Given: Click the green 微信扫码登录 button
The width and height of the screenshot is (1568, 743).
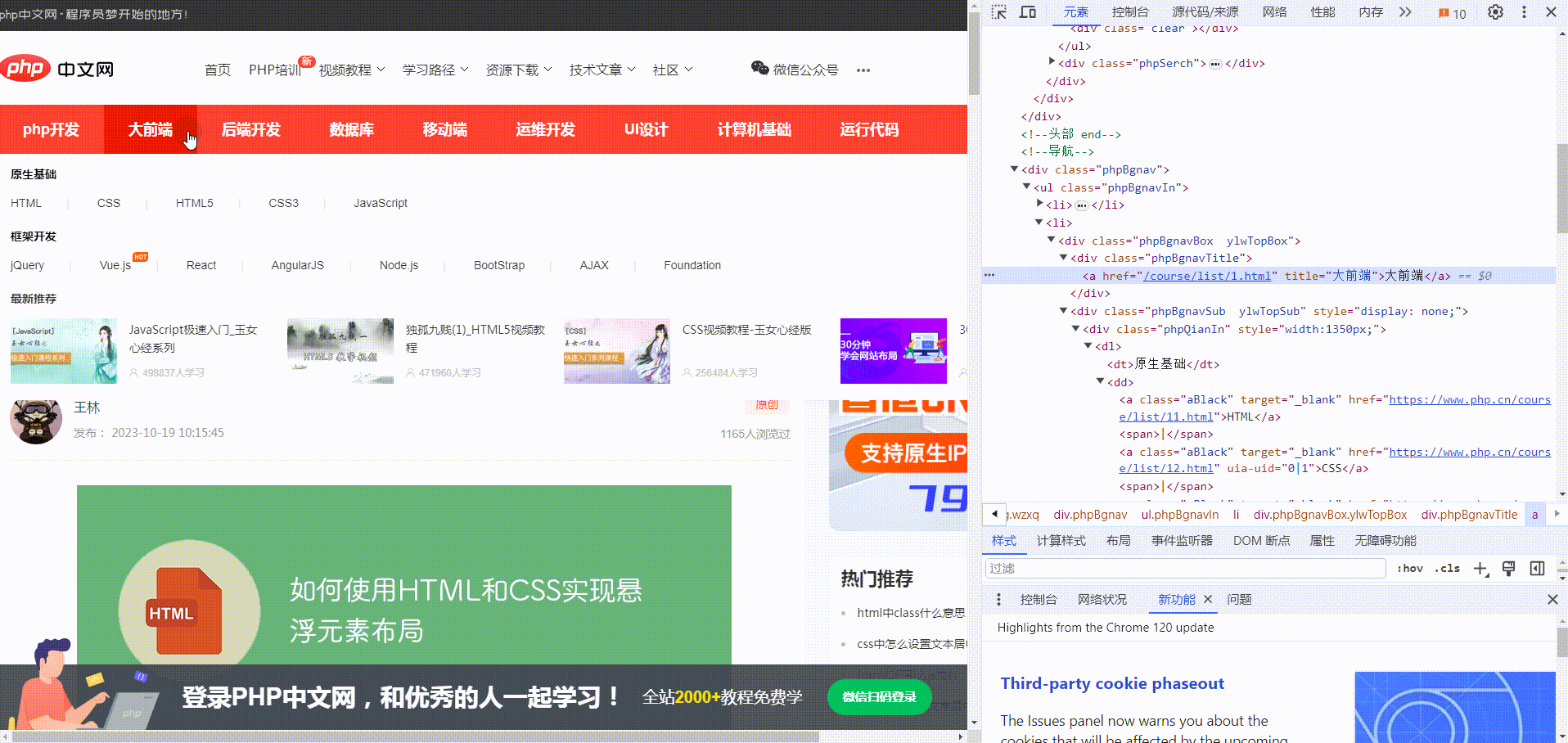Looking at the screenshot, I should [879, 697].
